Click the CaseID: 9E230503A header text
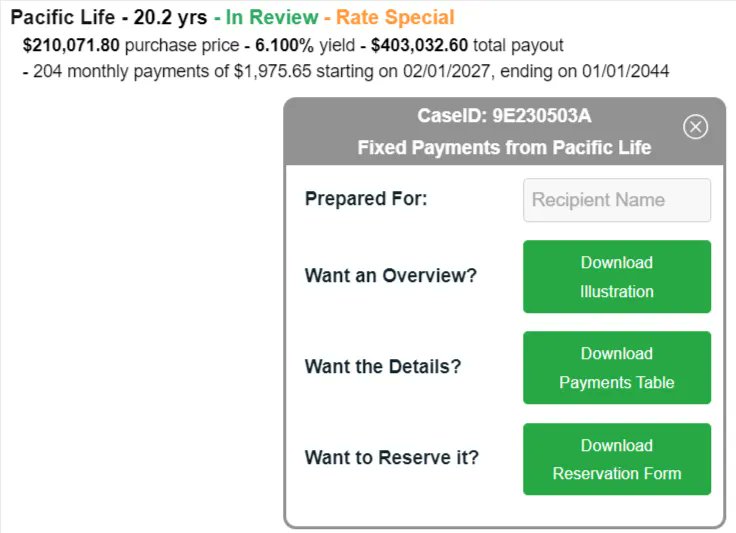This screenshot has height=533, width=736. 505,116
